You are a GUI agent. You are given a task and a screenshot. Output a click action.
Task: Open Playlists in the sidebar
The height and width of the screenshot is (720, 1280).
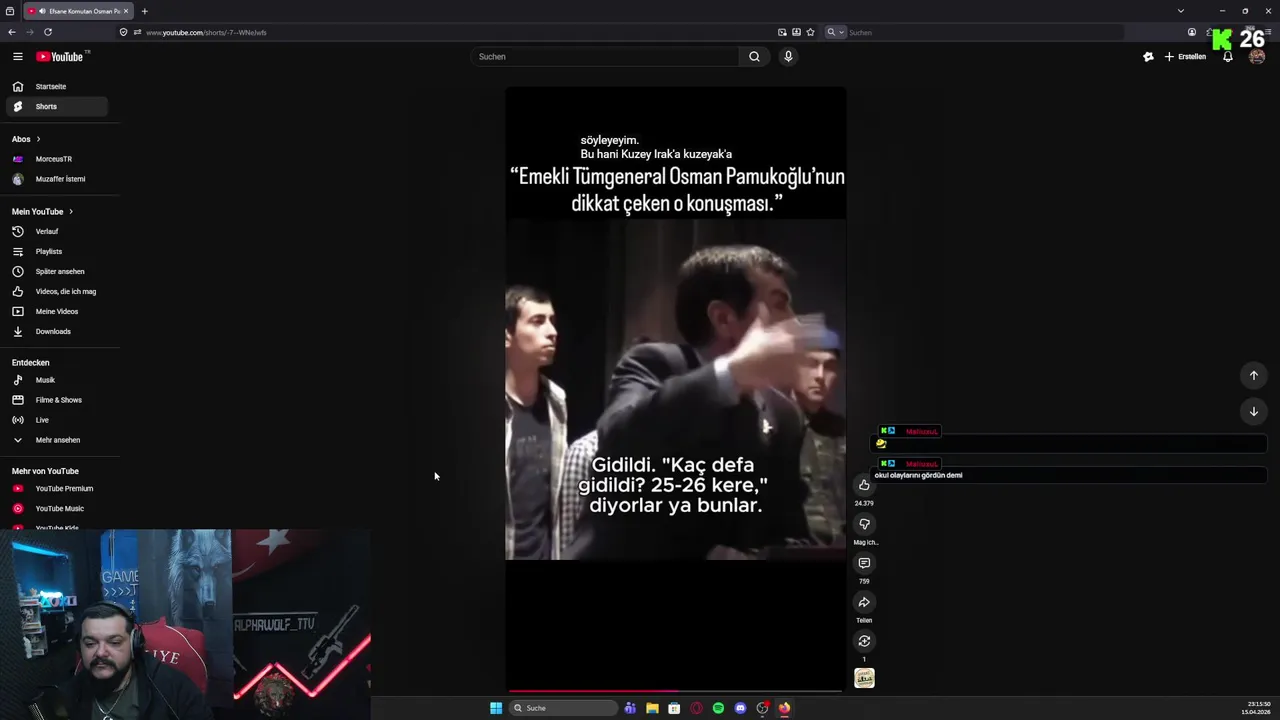57,252
